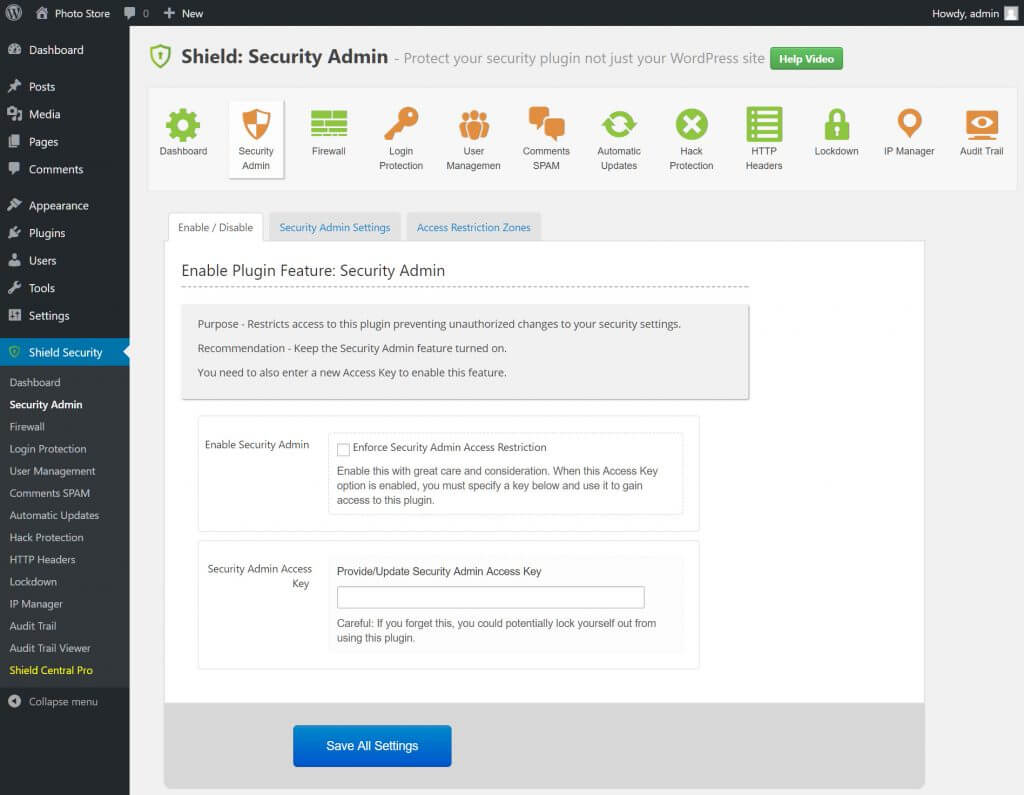Click Shield Security menu heading
This screenshot has height=795, width=1024.
click(65, 352)
